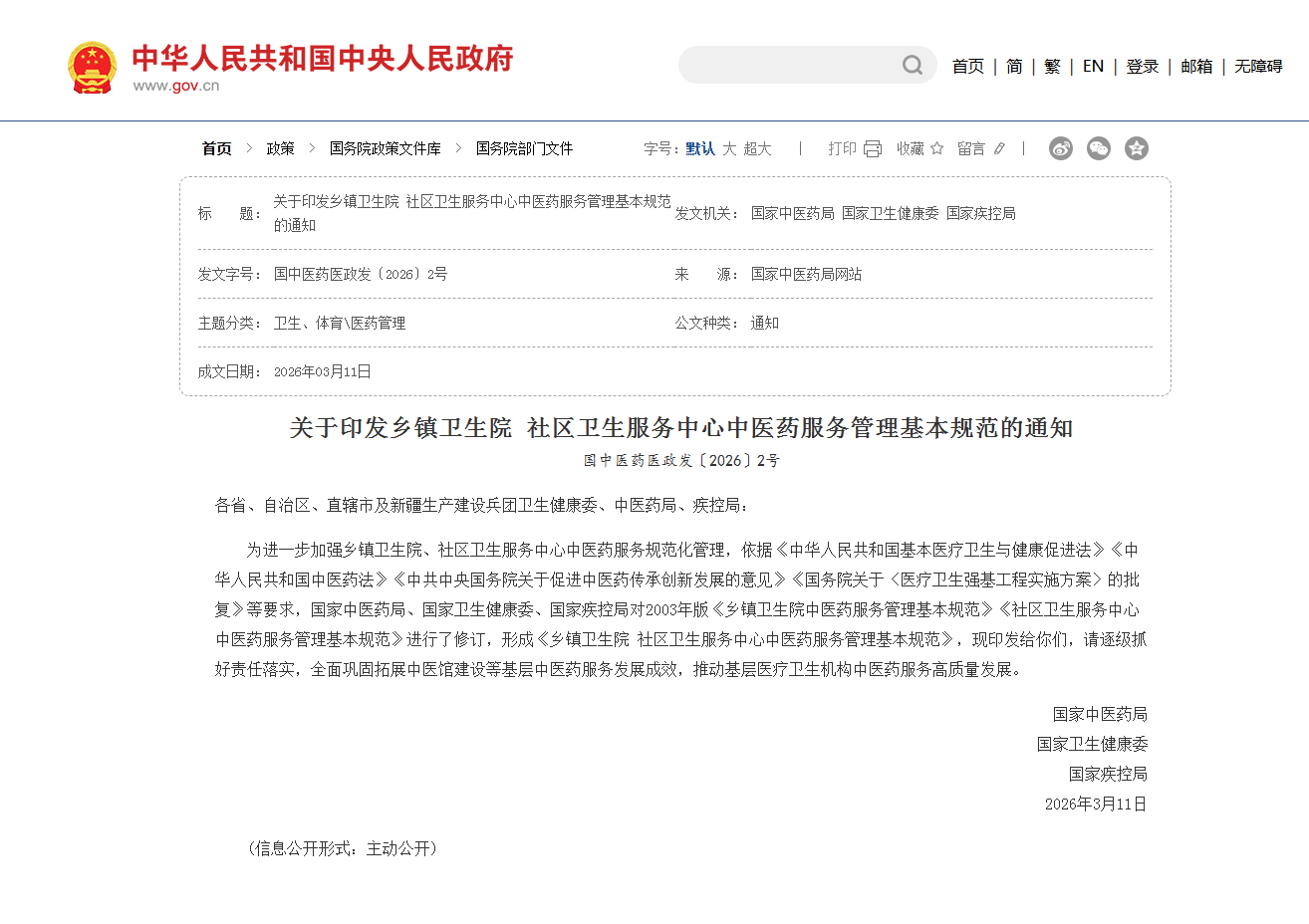Click the pencil icon next to 留言

(999, 148)
